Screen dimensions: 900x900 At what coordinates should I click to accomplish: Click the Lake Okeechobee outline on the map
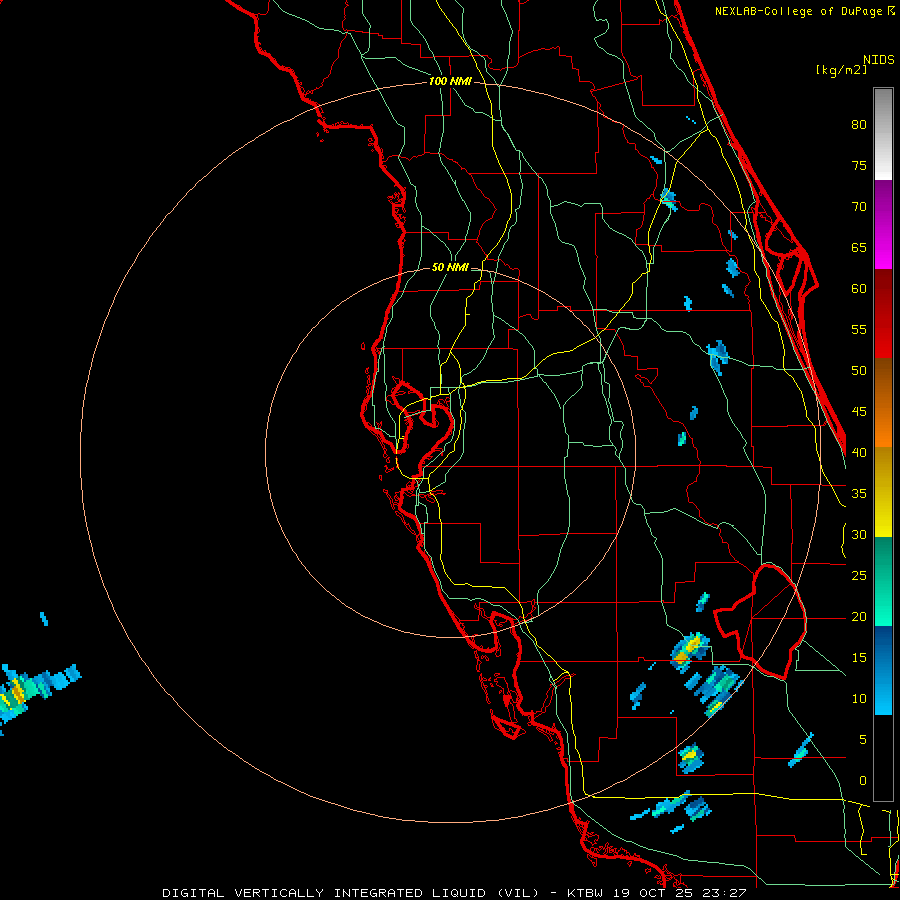761,621
